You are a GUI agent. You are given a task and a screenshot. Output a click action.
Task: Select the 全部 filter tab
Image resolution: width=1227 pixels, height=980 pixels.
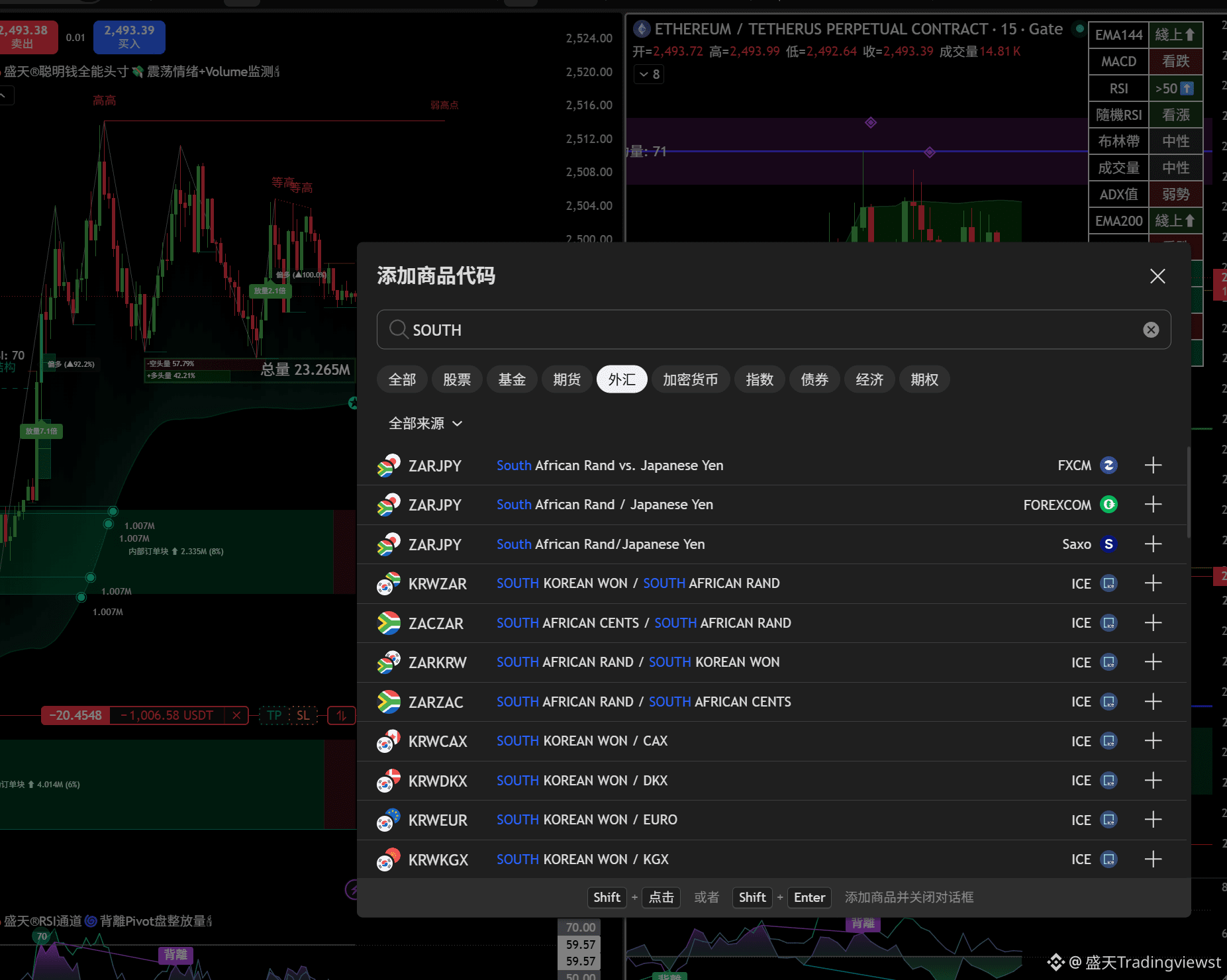(402, 379)
